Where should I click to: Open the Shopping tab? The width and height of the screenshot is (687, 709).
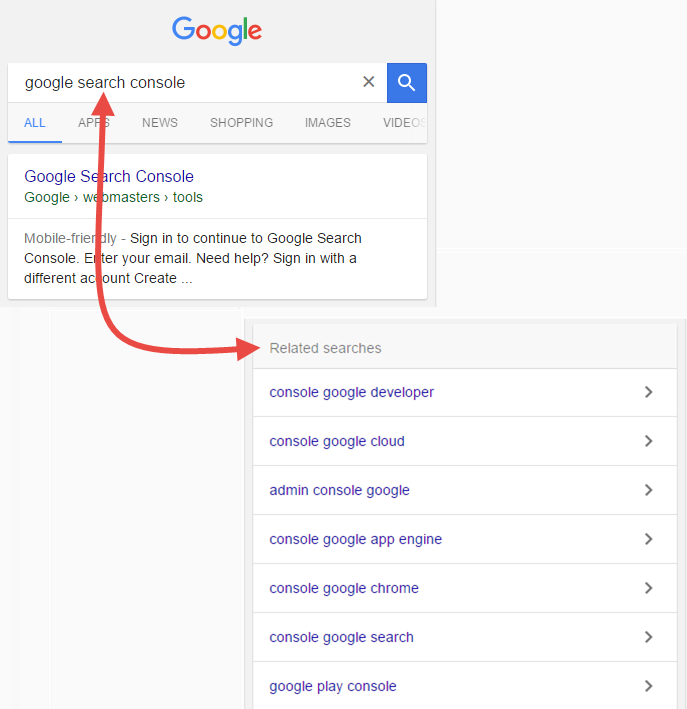point(241,123)
